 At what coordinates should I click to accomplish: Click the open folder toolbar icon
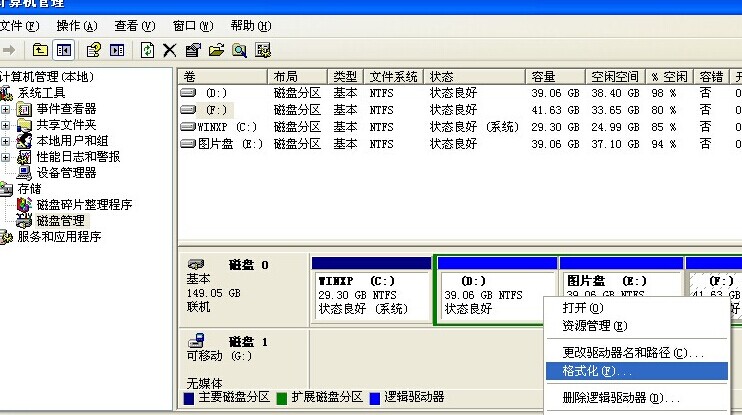tap(216, 50)
